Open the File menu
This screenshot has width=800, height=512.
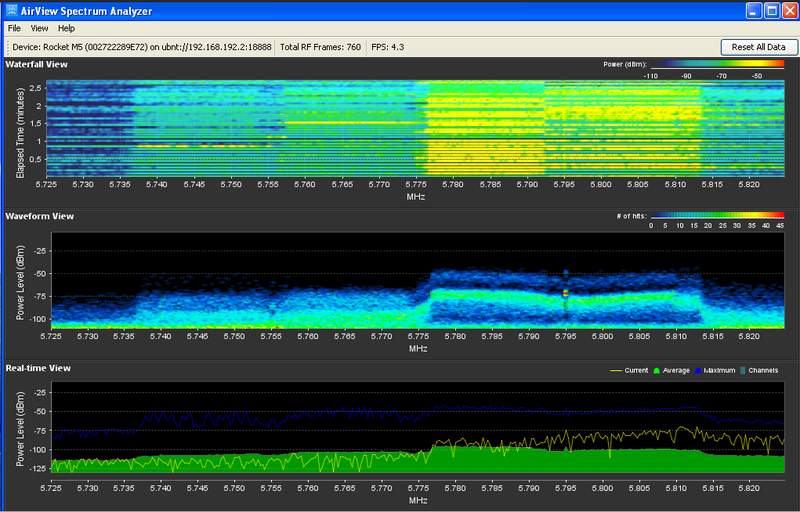[14, 29]
